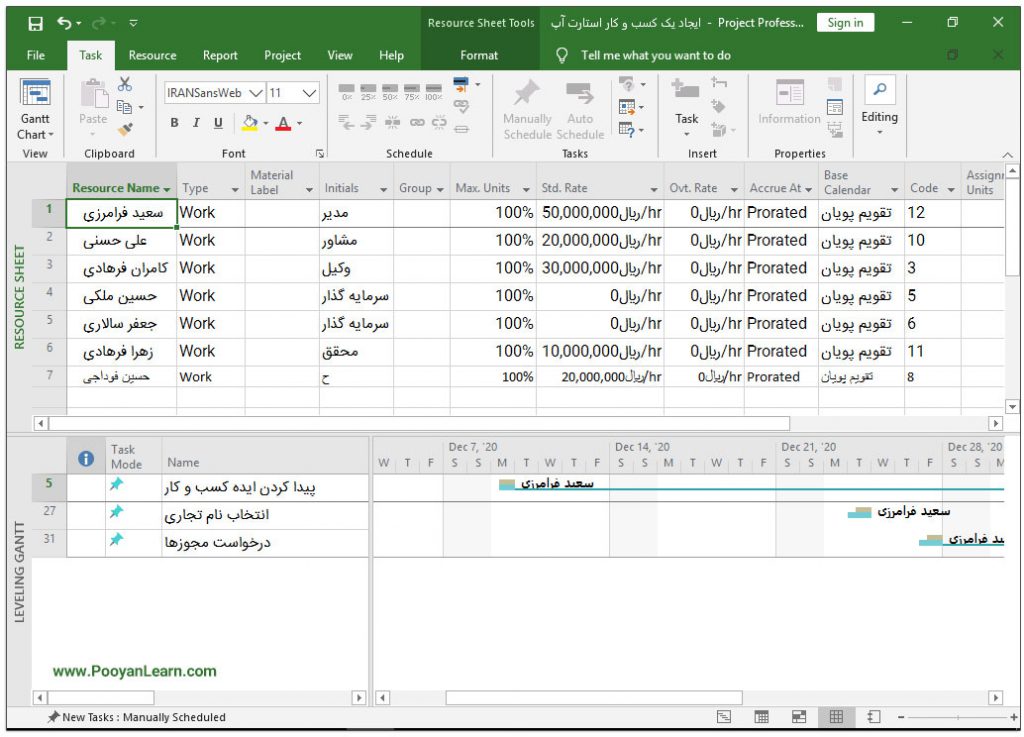The height and width of the screenshot is (737, 1024).
Task: Open Type column filter dropdown
Action: [x=235, y=189]
